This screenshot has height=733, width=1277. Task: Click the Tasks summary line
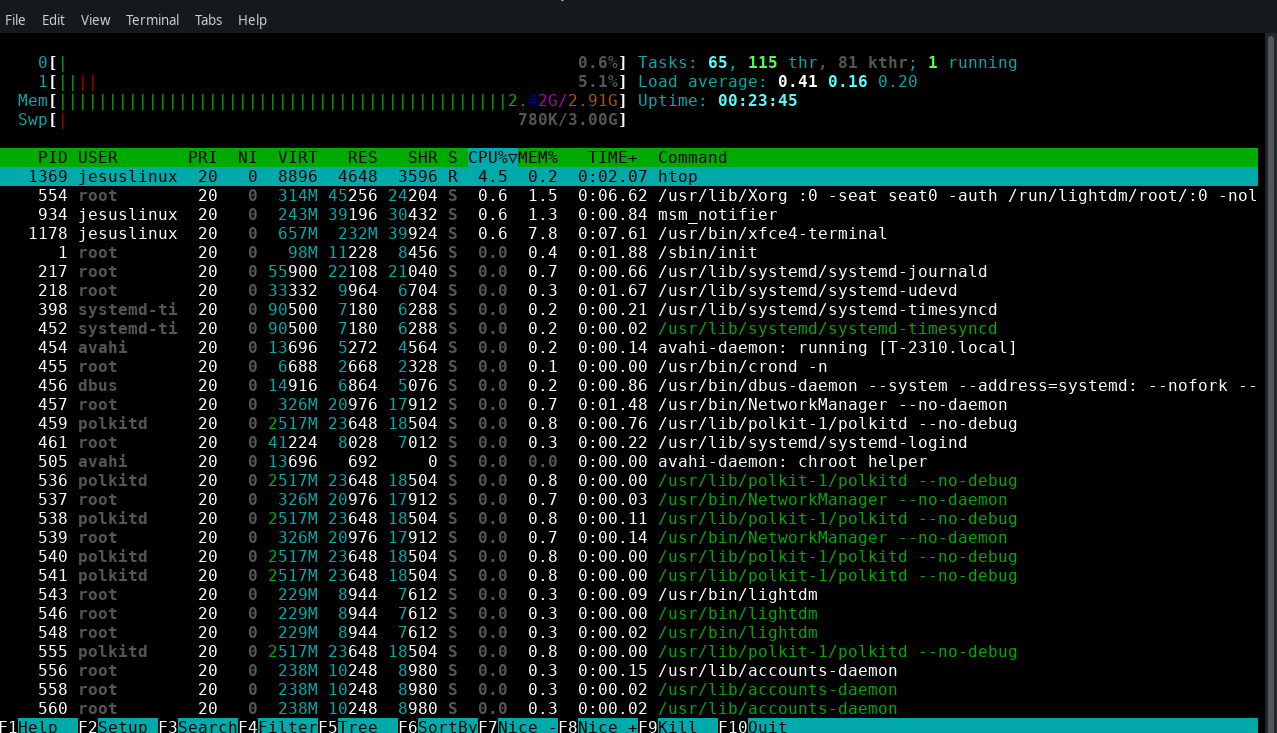point(827,63)
